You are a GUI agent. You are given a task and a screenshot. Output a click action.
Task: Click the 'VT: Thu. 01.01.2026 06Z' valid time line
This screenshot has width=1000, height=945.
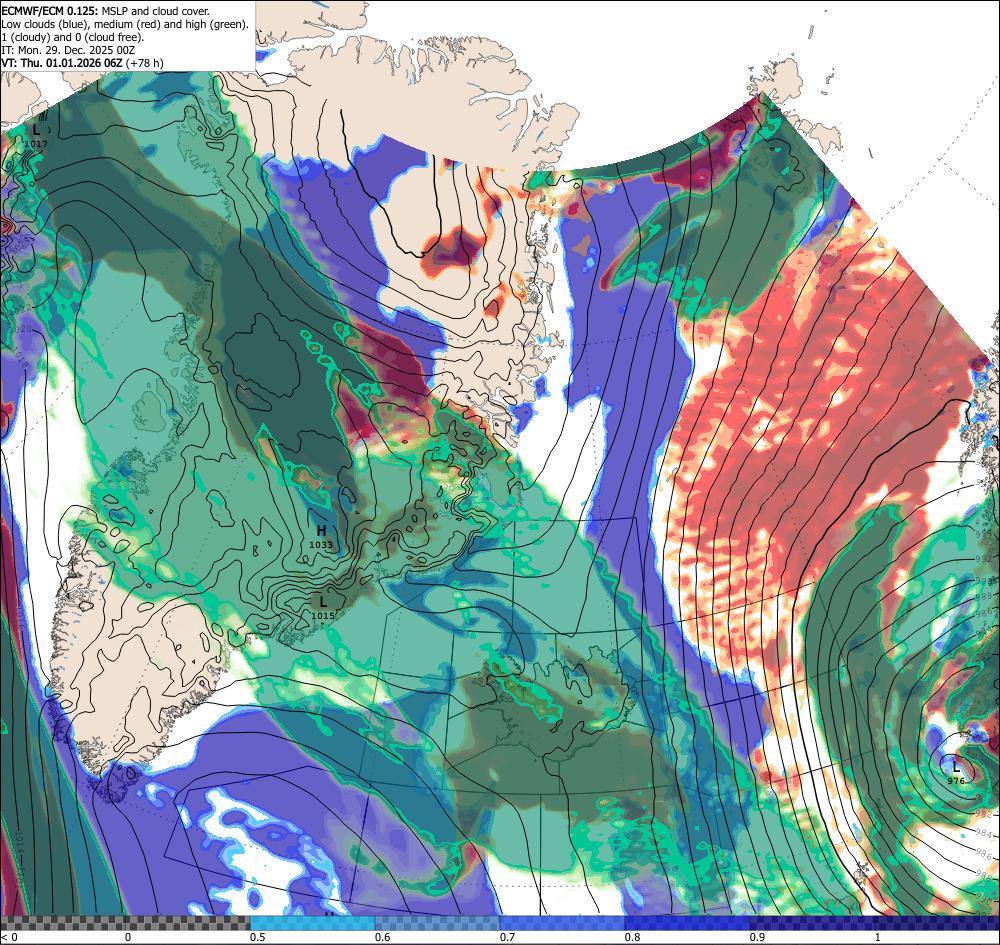pyautogui.click(x=82, y=63)
